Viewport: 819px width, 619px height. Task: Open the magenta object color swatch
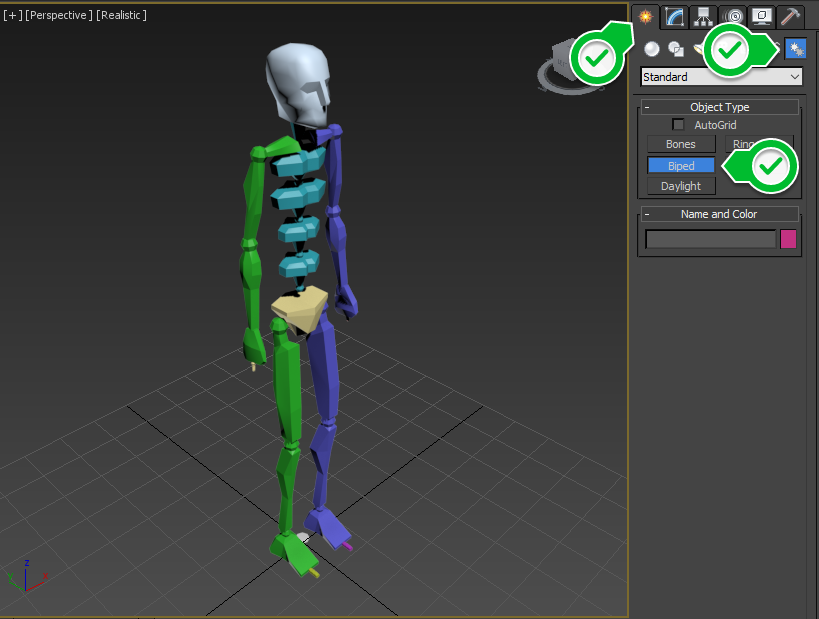(x=788, y=239)
